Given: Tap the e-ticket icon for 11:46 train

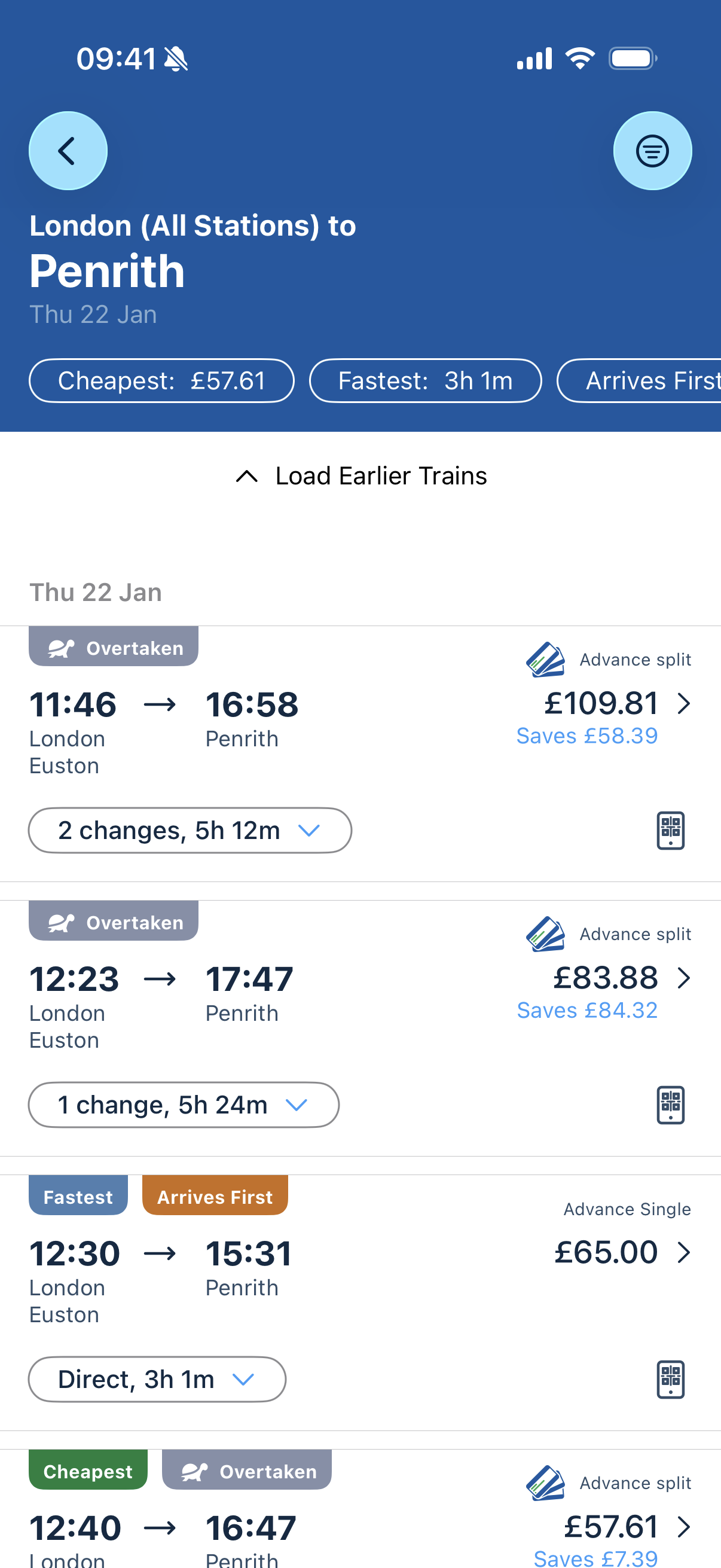Looking at the screenshot, I should point(670,830).
